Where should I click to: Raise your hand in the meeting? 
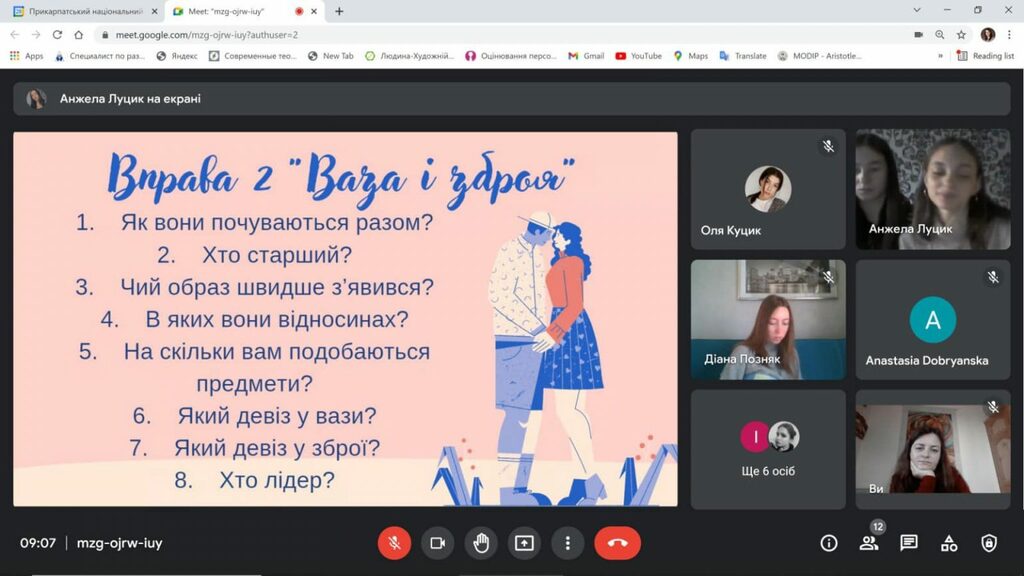tap(481, 543)
